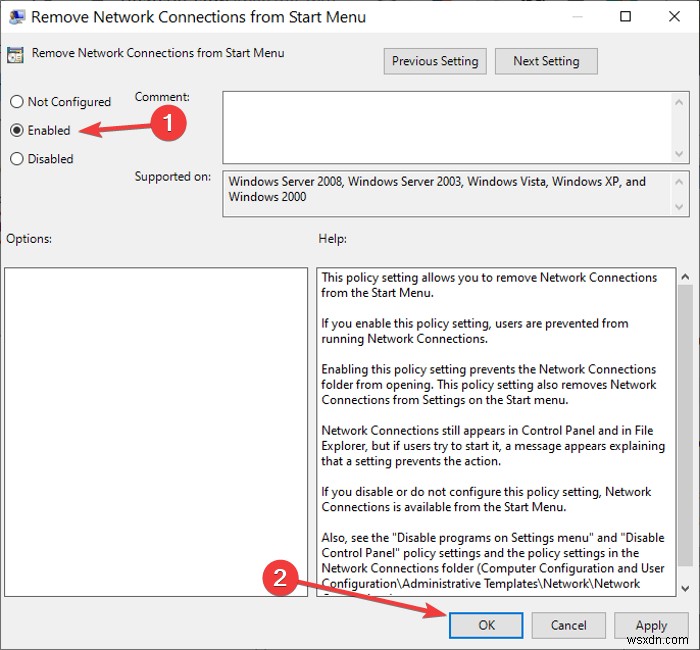Click the Supported on text 'Windows Server 2008'
The width and height of the screenshot is (700, 650).
click(x=286, y=182)
